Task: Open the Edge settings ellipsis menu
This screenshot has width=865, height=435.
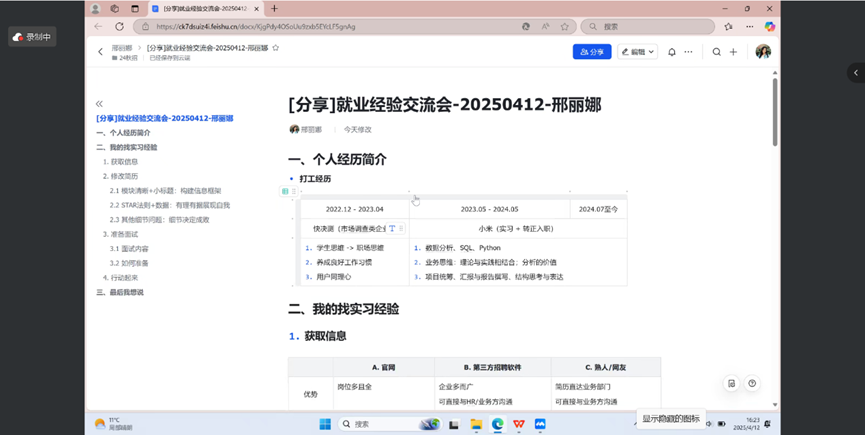Action: (x=749, y=26)
